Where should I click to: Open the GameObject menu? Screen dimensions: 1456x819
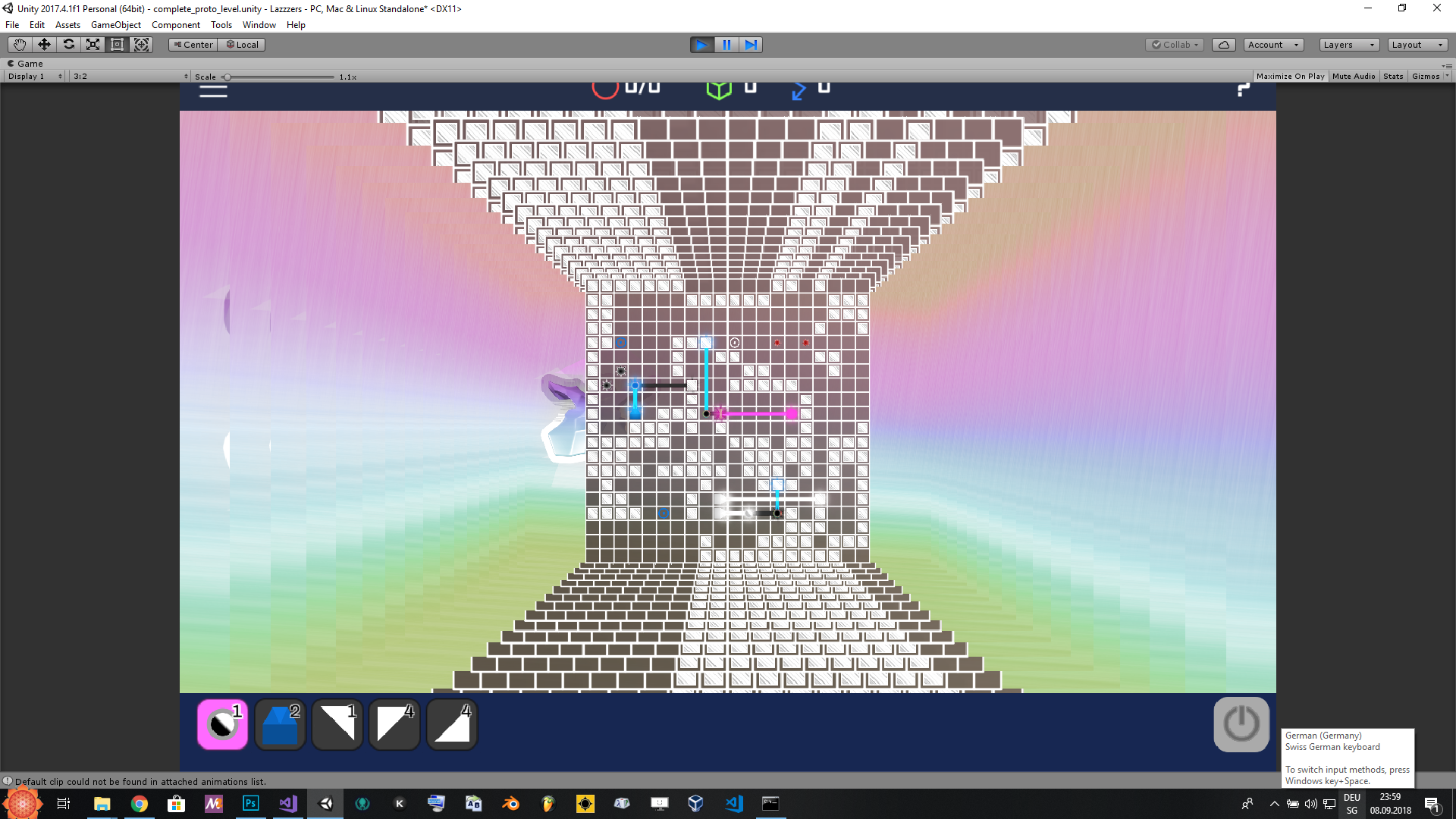click(x=115, y=25)
